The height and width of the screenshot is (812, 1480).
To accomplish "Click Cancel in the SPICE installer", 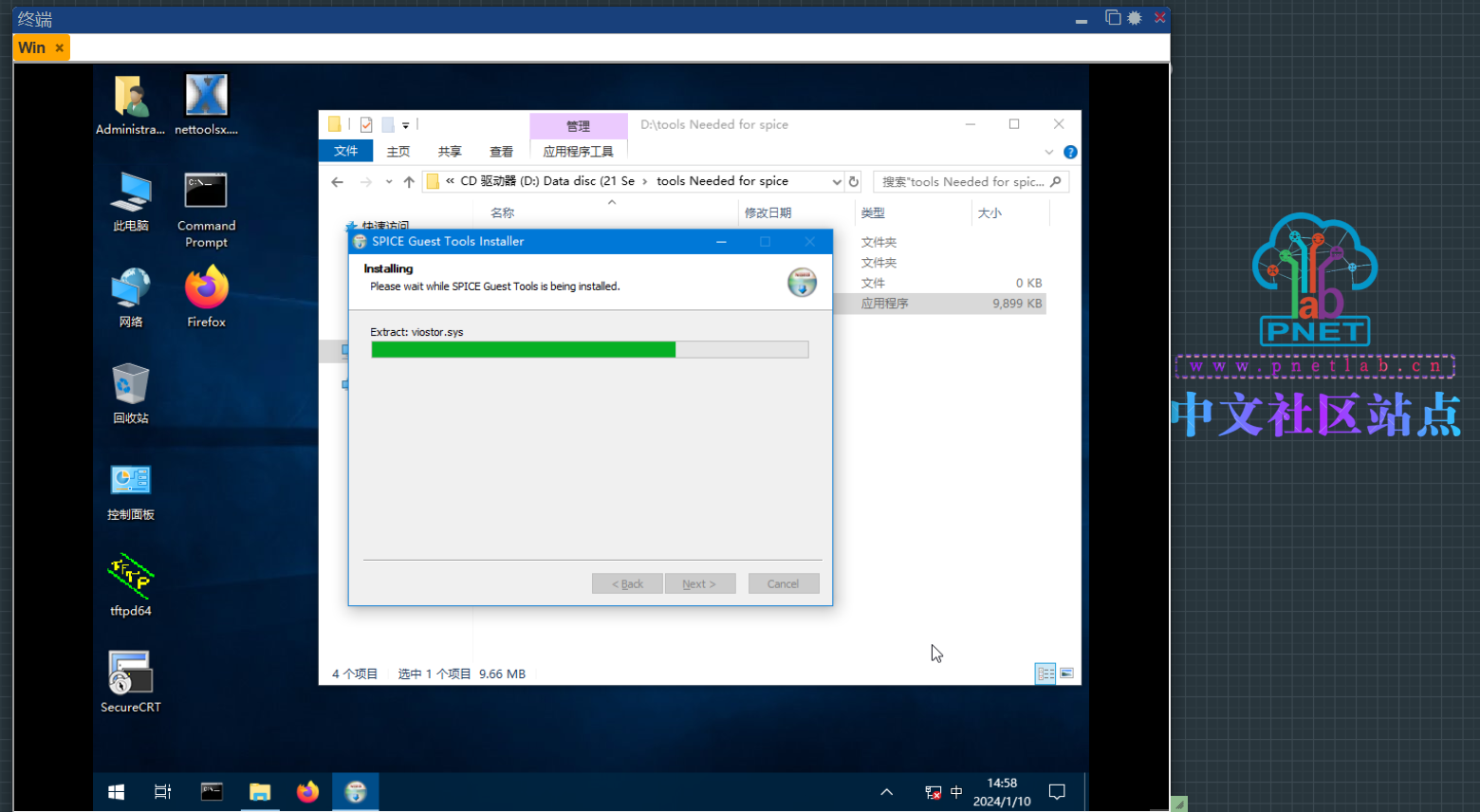I will click(783, 584).
